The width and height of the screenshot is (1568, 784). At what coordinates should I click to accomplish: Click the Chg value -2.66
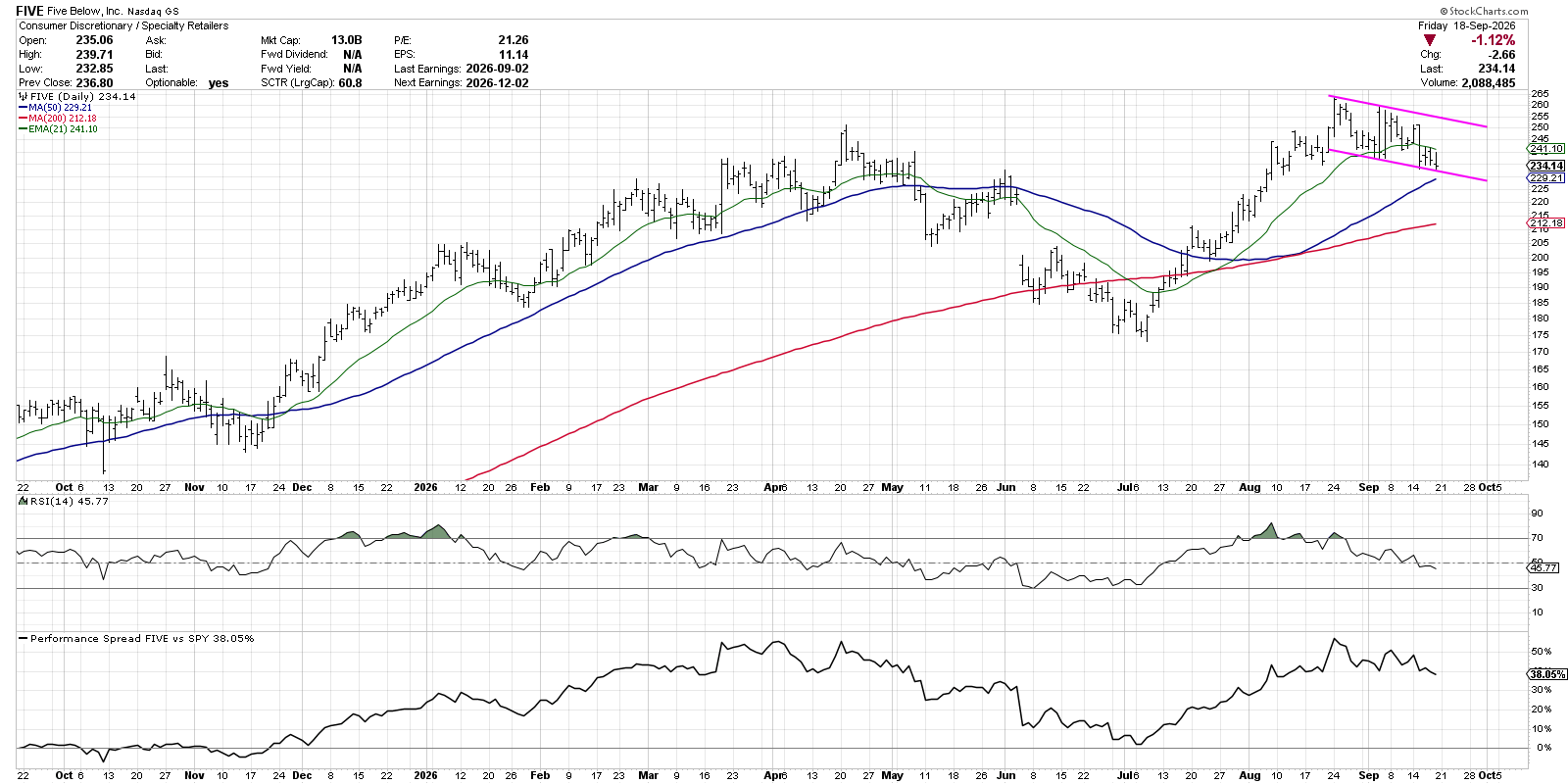1501,55
